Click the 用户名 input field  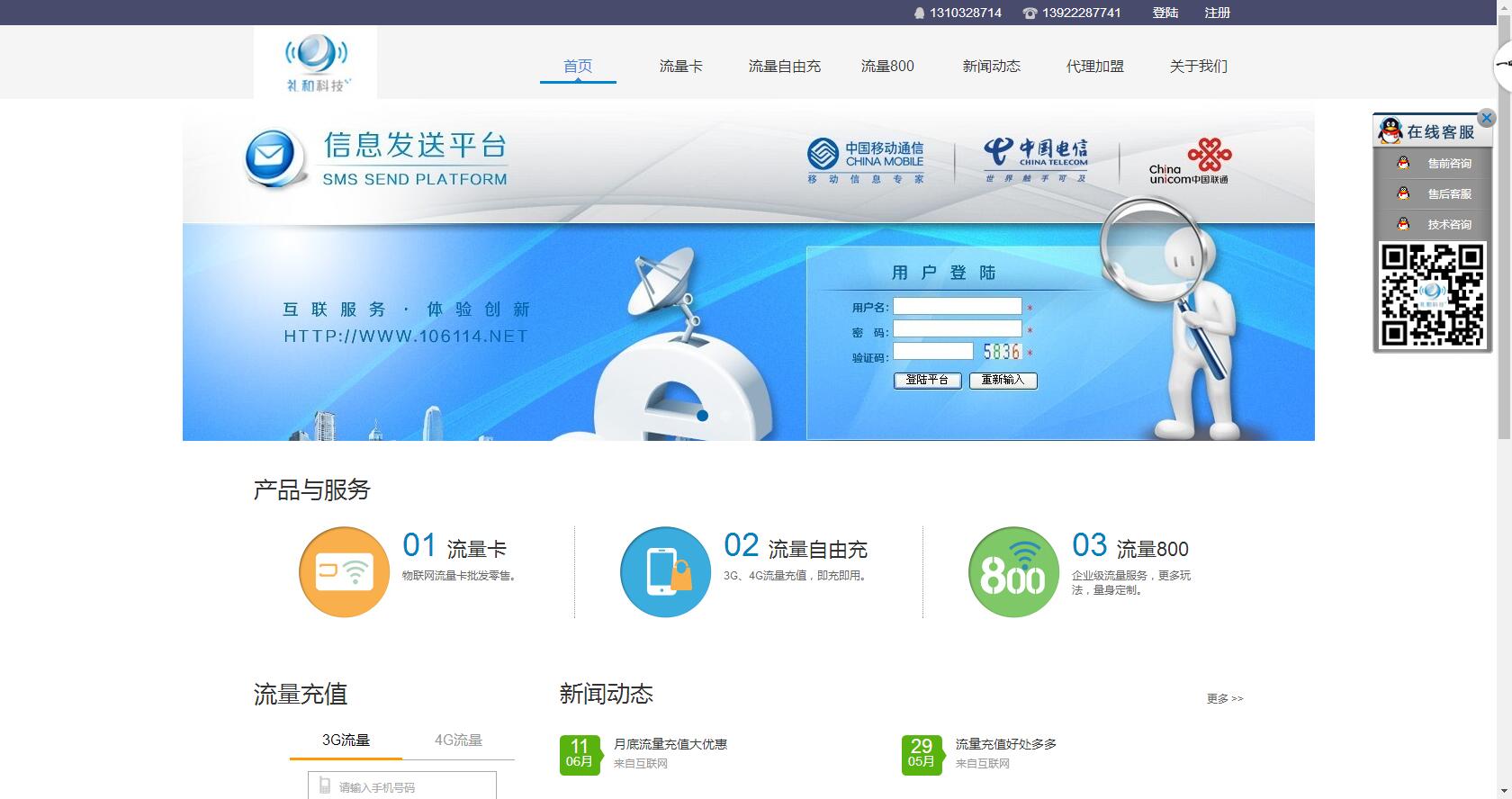957,307
